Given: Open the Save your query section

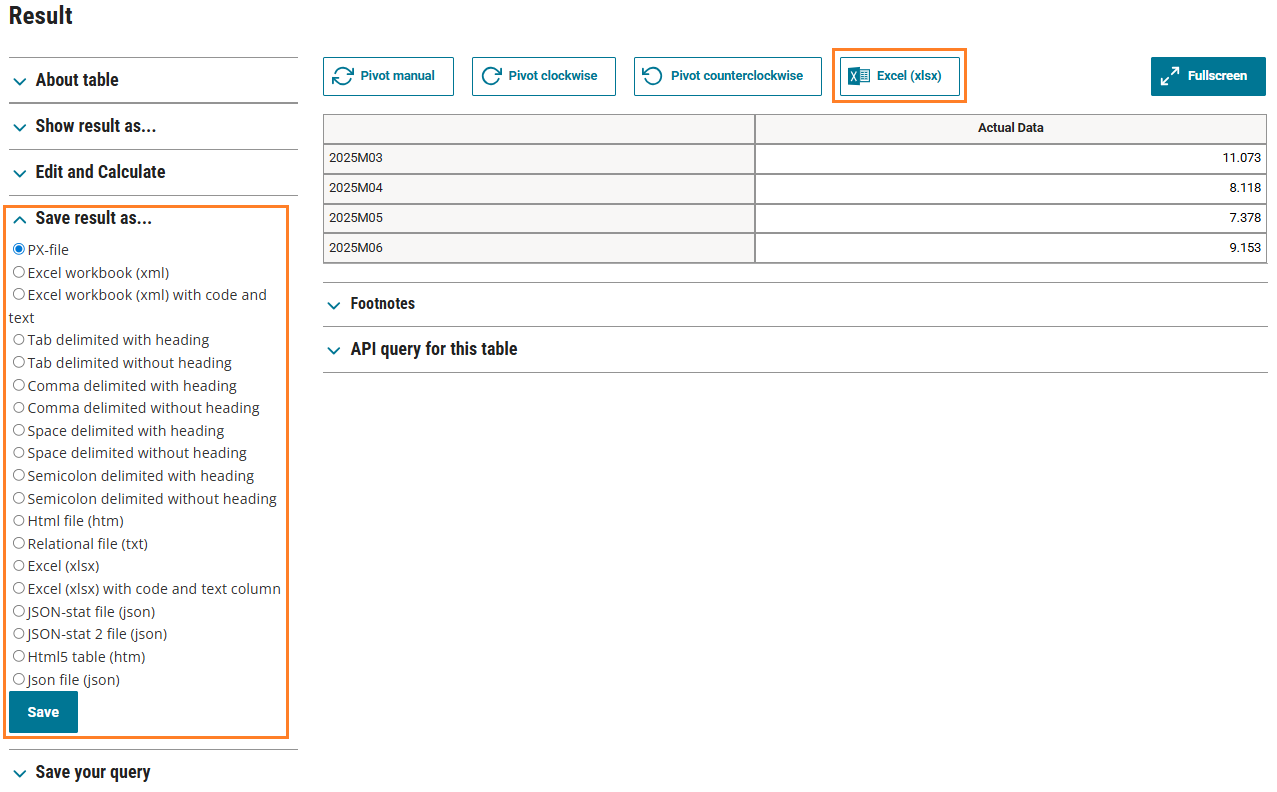Looking at the screenshot, I should (92, 772).
